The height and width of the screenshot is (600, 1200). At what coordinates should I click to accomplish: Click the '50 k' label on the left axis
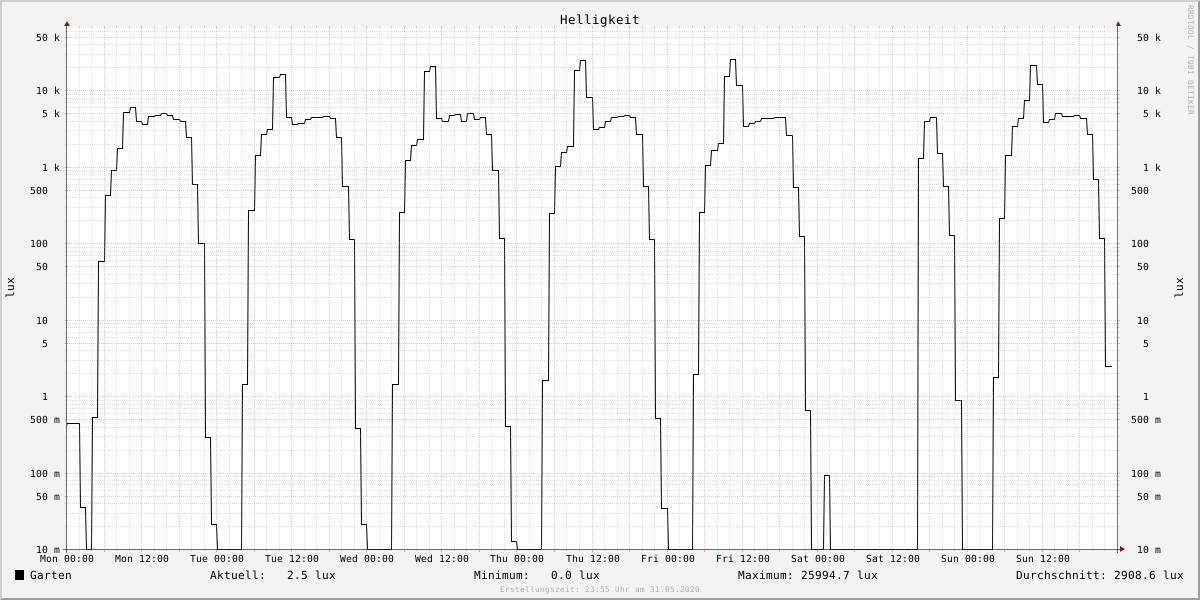[48, 38]
